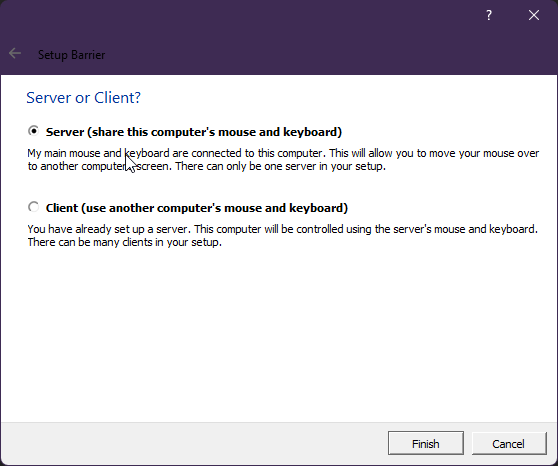Choose the bold Server share mouse and keyboard label

[194, 132]
